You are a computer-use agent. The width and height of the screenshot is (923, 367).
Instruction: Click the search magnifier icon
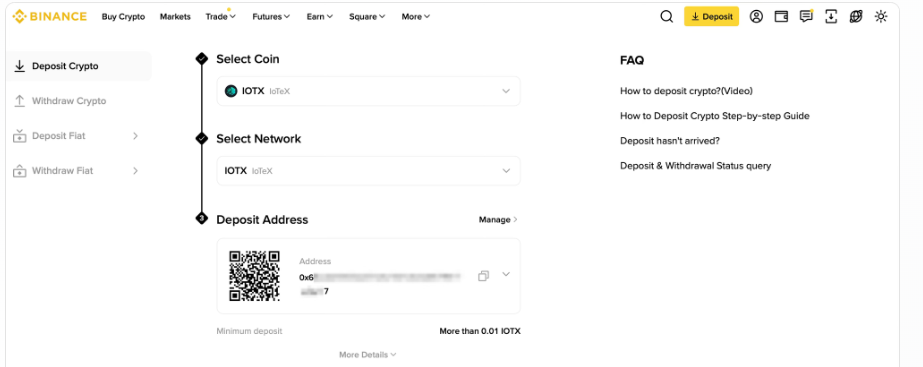click(x=666, y=16)
